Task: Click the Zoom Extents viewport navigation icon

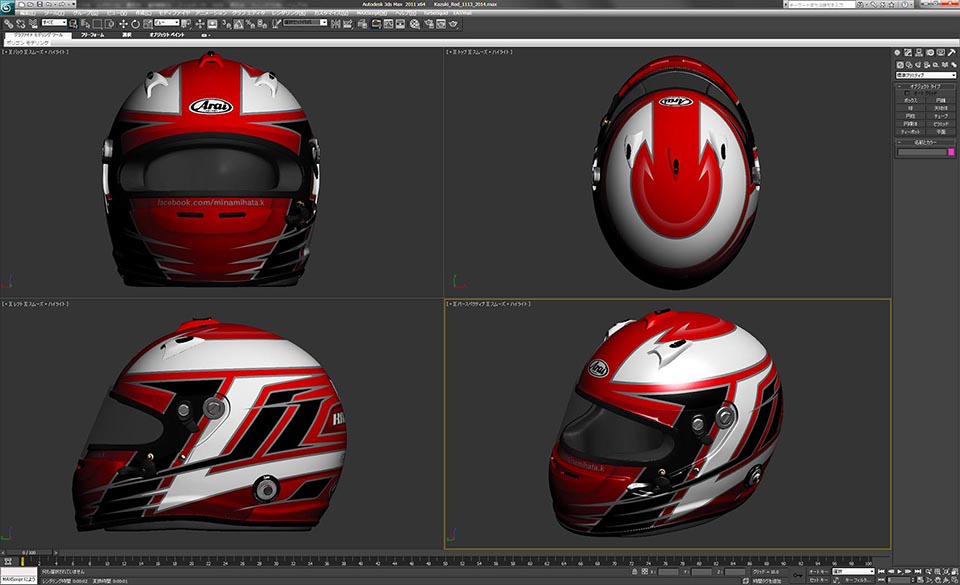Action: [x=946, y=572]
